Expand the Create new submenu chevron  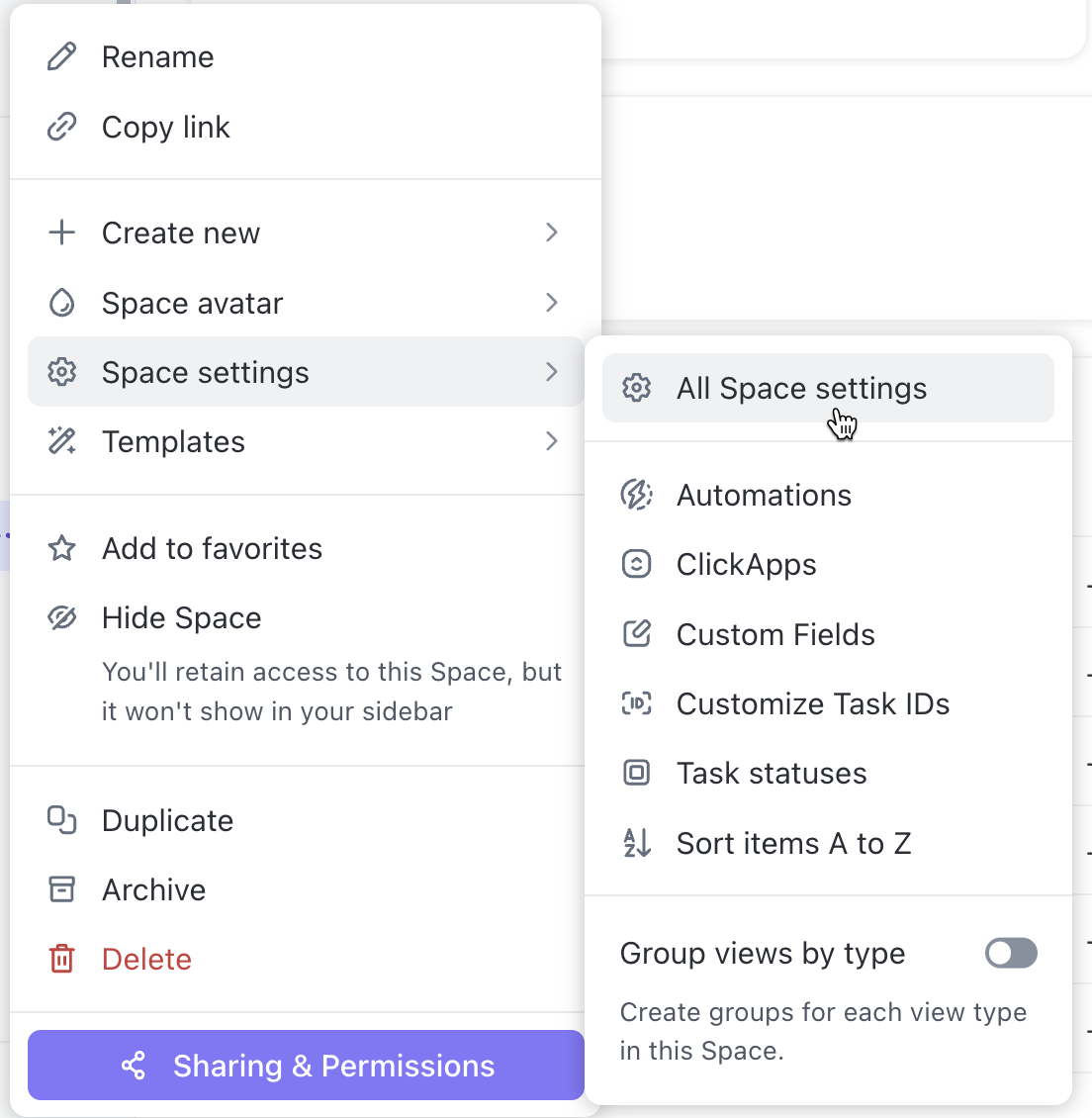click(551, 233)
